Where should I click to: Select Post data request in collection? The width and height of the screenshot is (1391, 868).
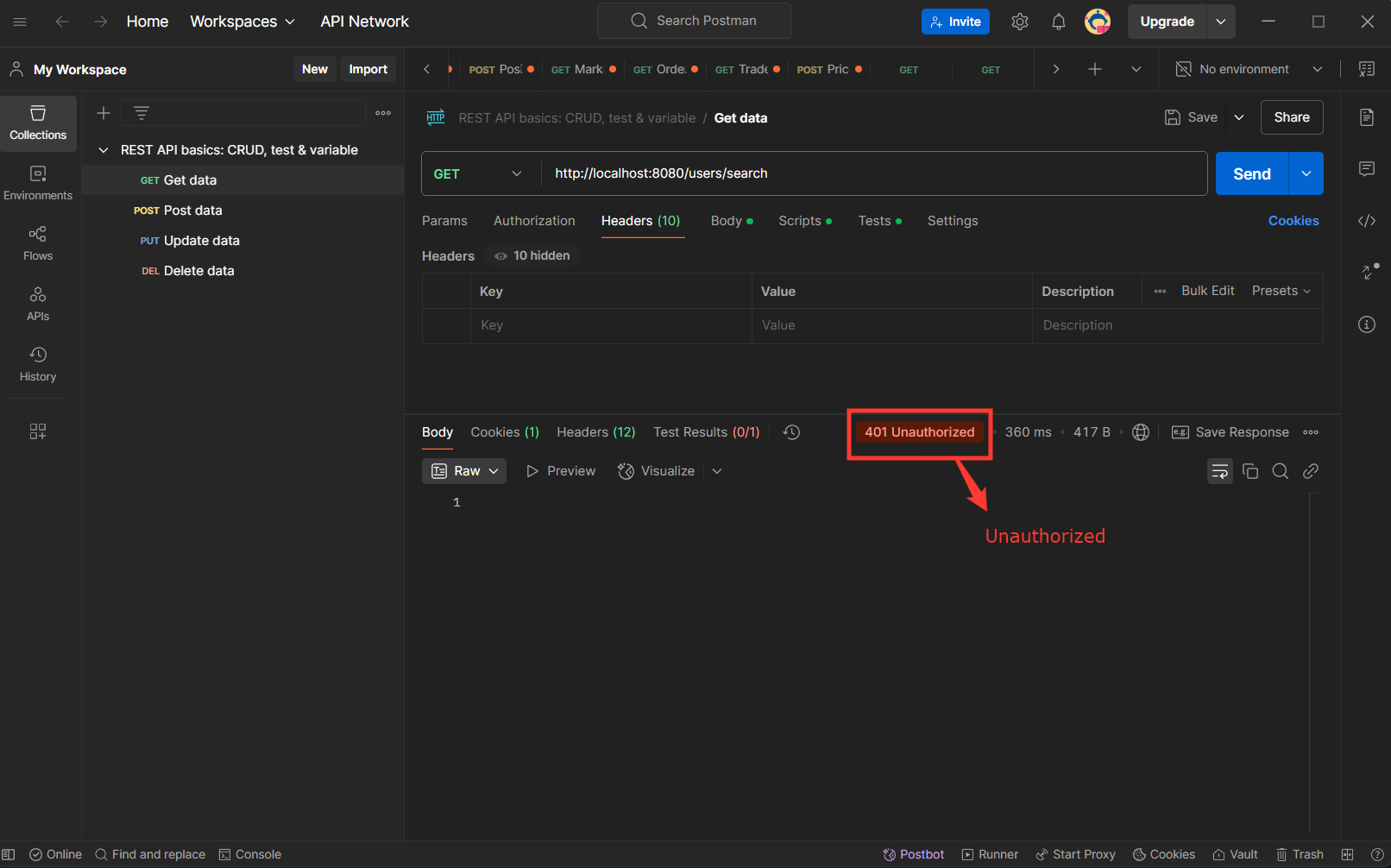(243, 211)
